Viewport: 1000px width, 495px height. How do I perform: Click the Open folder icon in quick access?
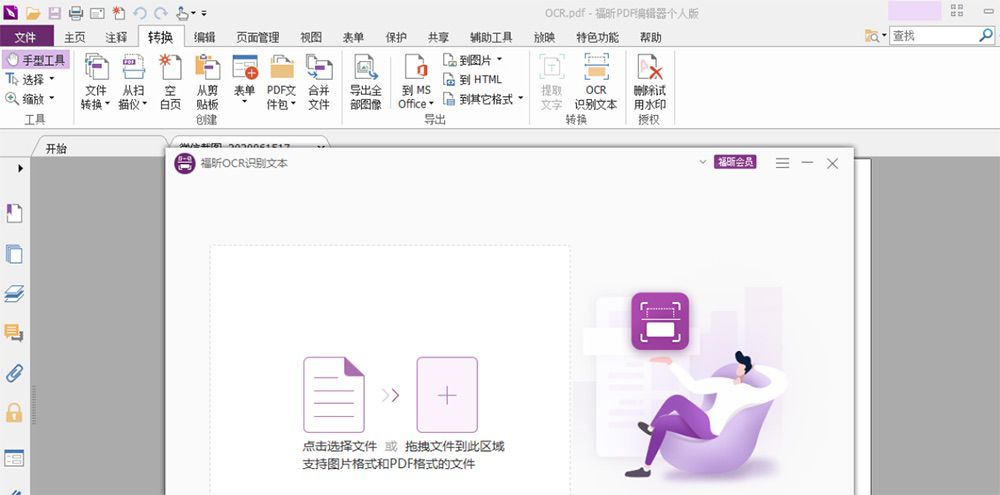click(33, 12)
